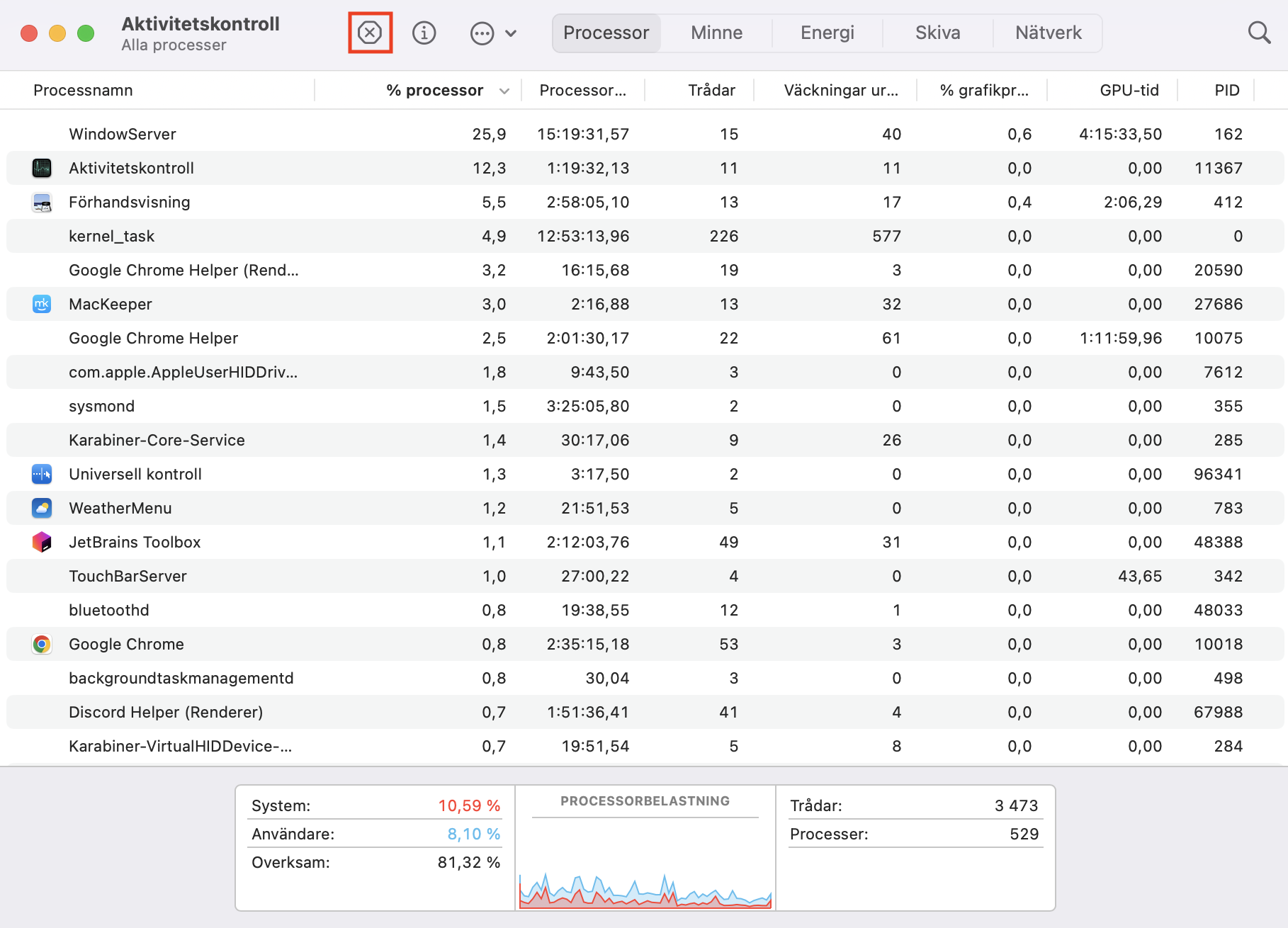Select the TouchBarServer process row
The height and width of the screenshot is (928, 1288).
click(645, 576)
